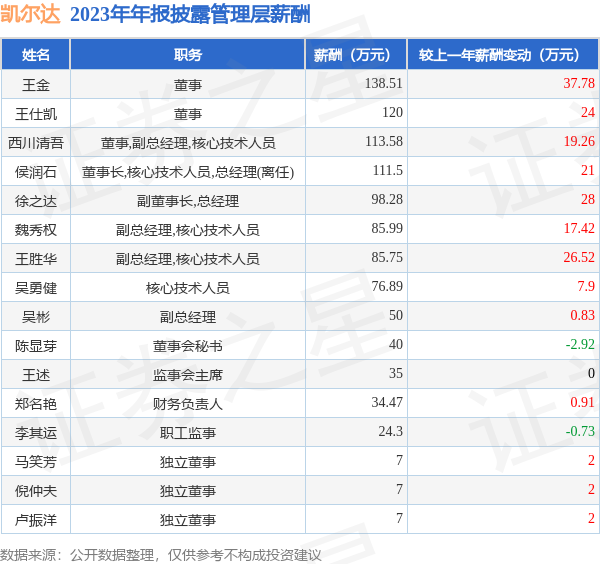This screenshot has width=600, height=564.
Task: Click the name cell 陈显芽
Action: 36,346
